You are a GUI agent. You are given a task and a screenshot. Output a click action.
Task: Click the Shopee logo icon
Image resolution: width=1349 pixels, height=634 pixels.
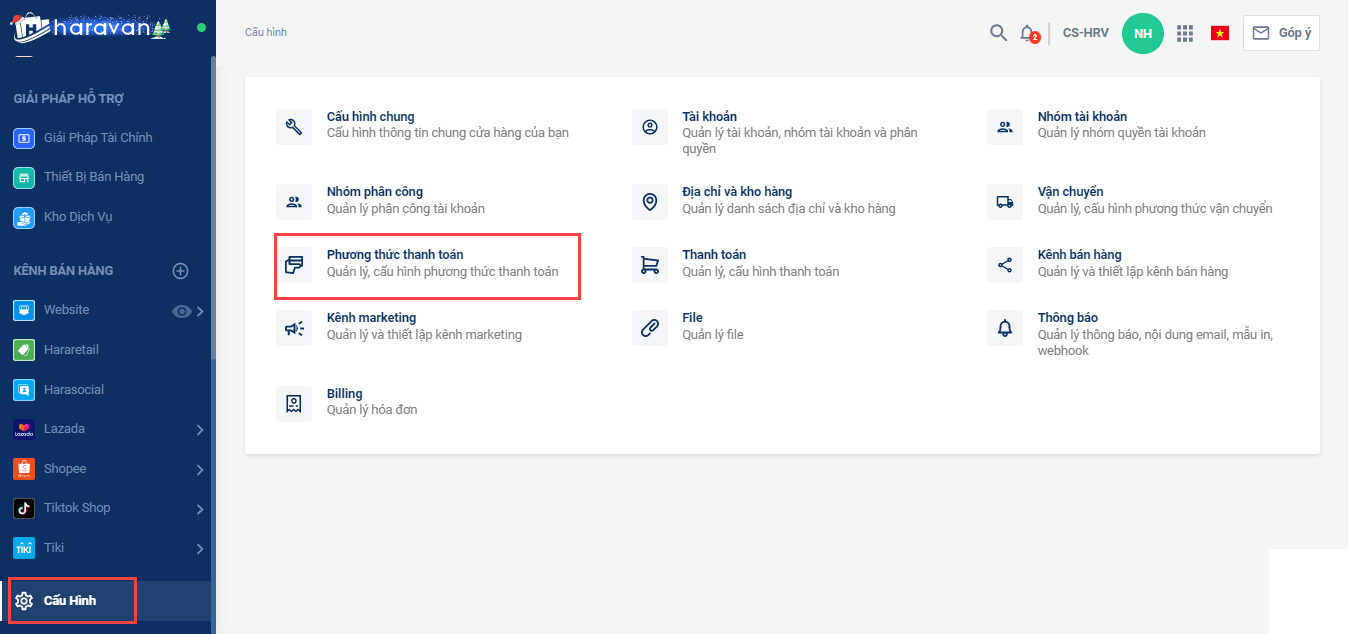(24, 469)
